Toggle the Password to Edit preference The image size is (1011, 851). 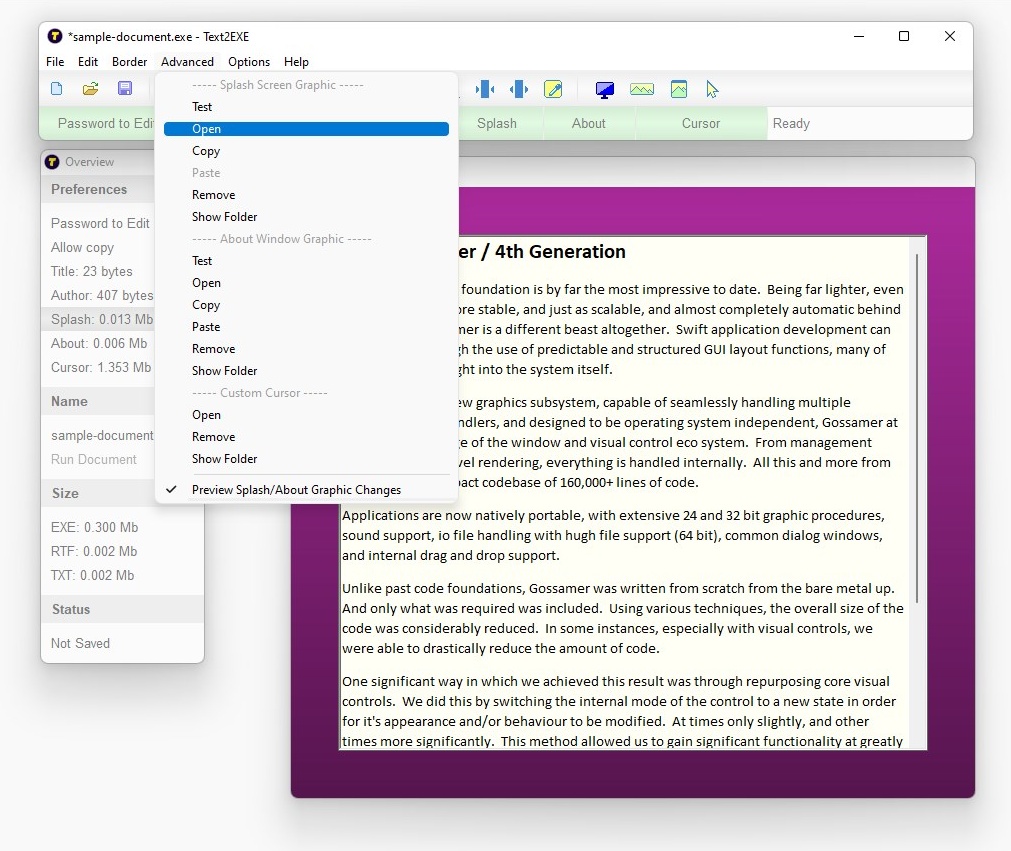(x=99, y=223)
